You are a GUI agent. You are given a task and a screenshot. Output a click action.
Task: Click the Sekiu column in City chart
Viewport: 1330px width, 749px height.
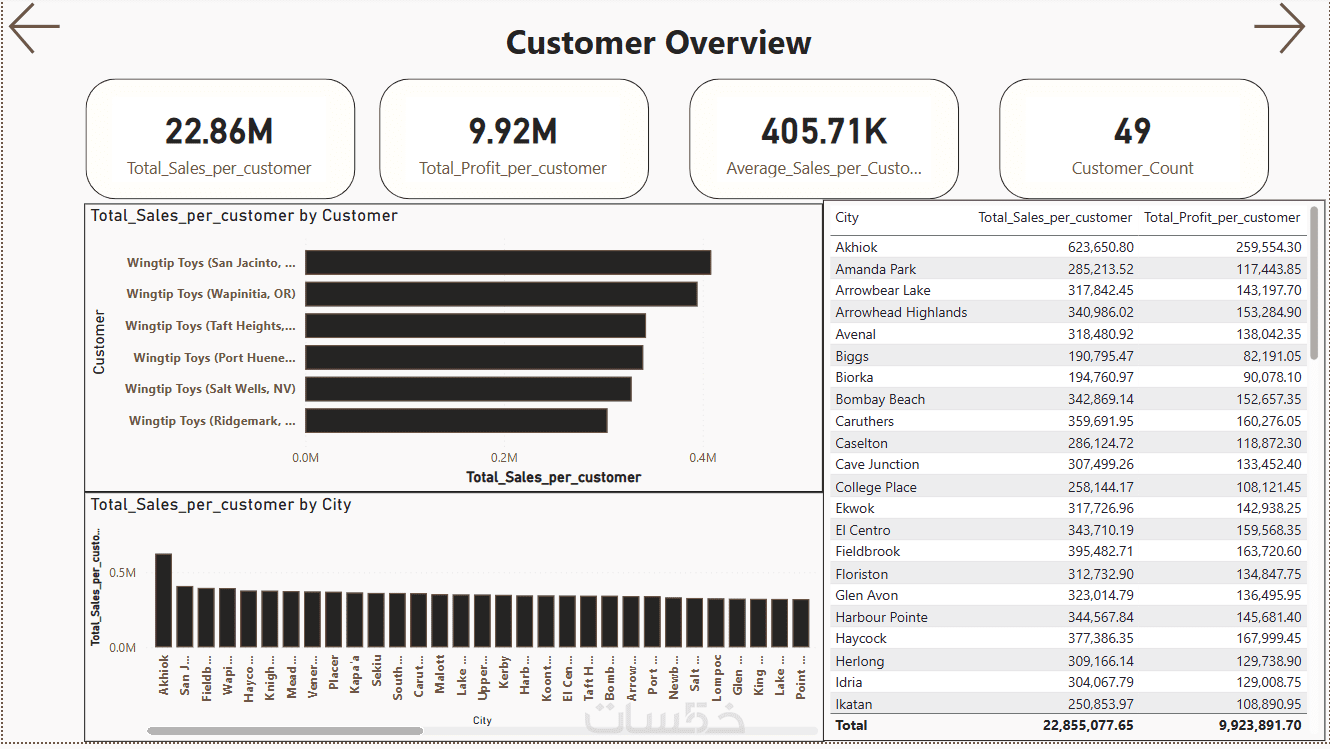[x=376, y=620]
